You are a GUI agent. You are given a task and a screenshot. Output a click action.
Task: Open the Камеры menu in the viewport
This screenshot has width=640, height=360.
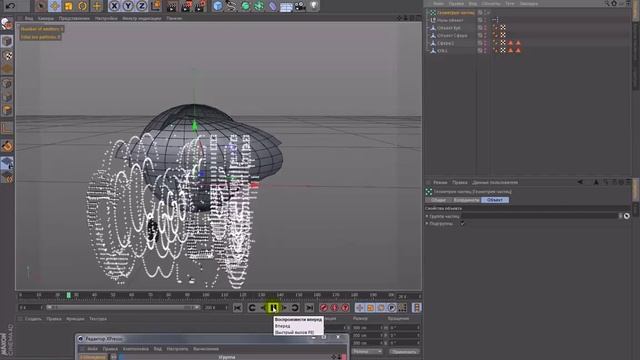point(45,18)
